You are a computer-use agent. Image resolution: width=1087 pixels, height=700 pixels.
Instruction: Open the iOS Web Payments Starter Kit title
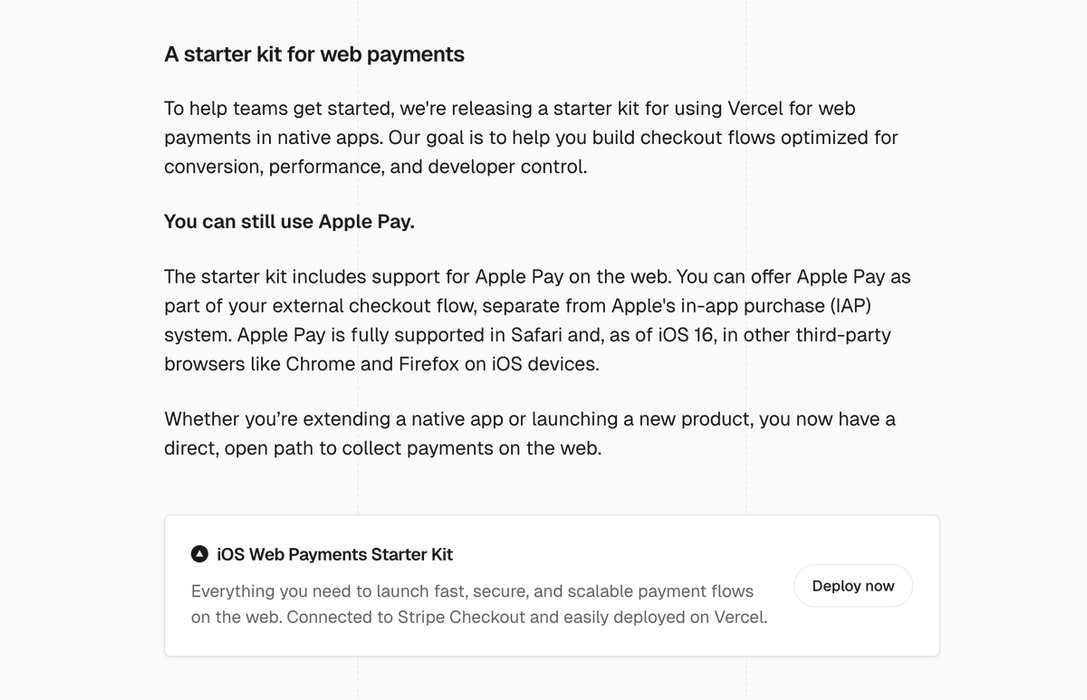(334, 554)
